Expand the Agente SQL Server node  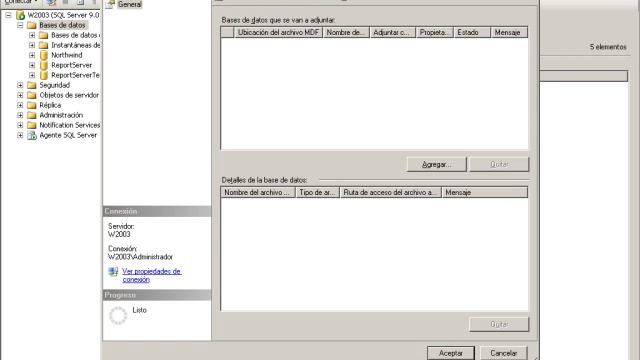click(x=20, y=135)
